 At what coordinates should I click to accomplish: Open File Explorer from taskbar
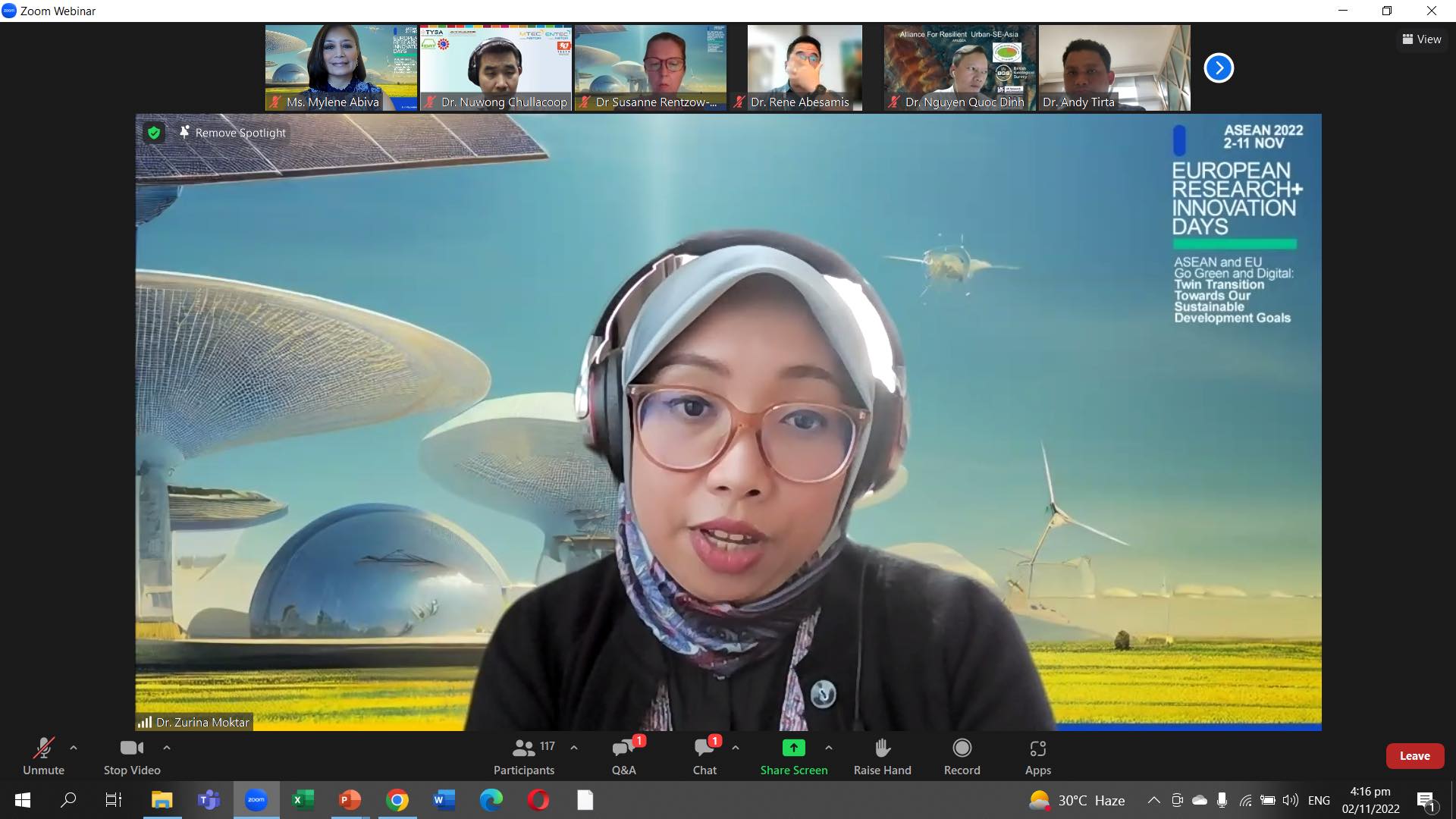tap(162, 800)
